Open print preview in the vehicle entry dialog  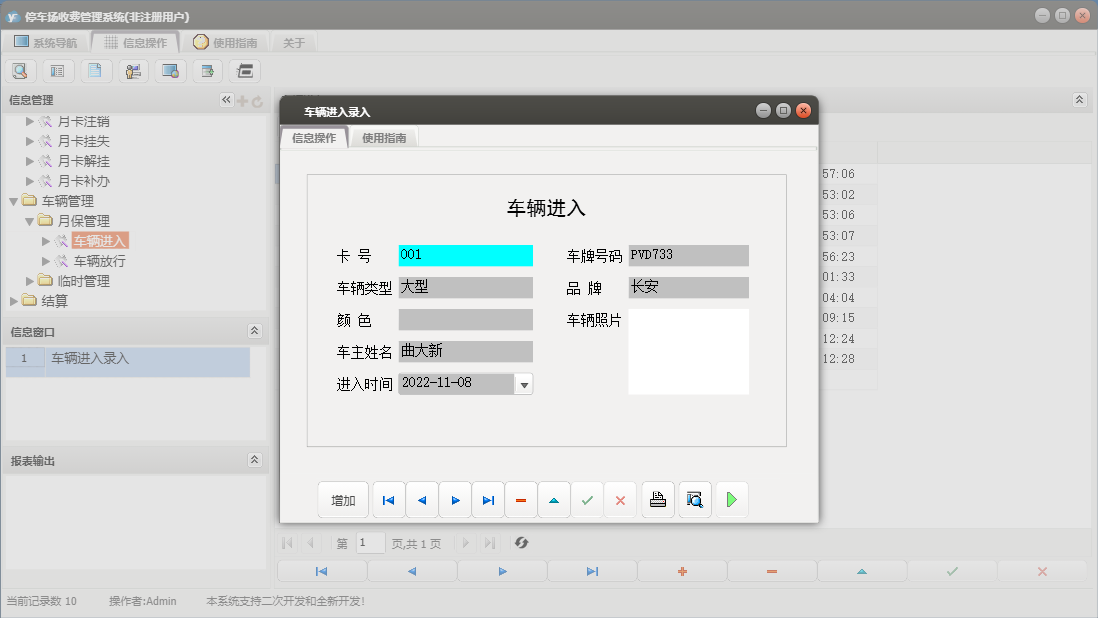point(694,499)
